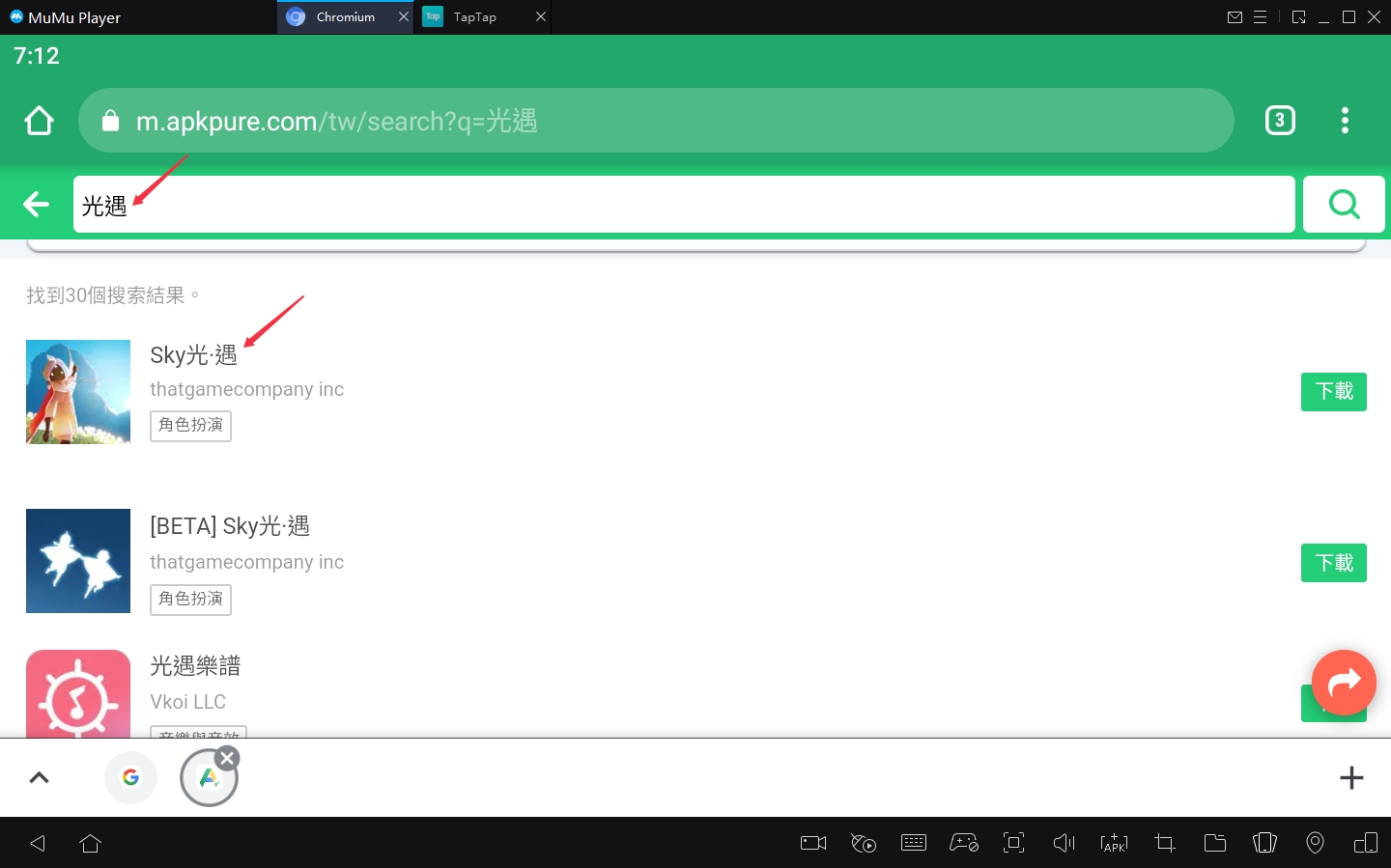
Task: Switch to the Chromium tab
Action: [x=345, y=17]
